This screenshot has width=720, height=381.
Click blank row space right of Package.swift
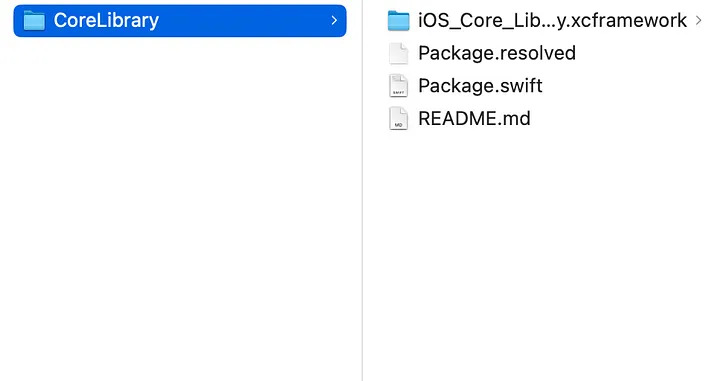click(629, 86)
